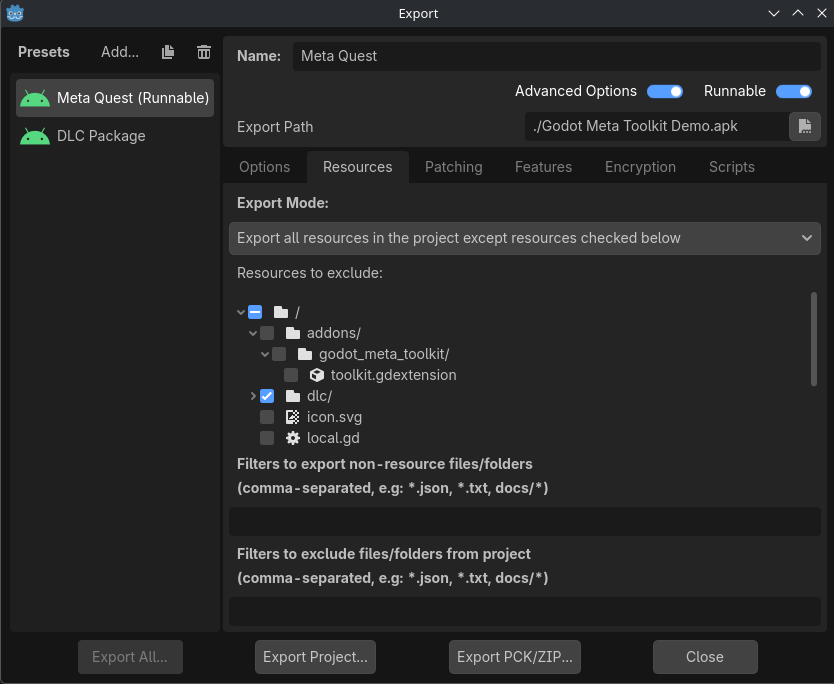This screenshot has width=834, height=684.
Task: Click inside the non-resource files filter field
Action: click(x=524, y=520)
